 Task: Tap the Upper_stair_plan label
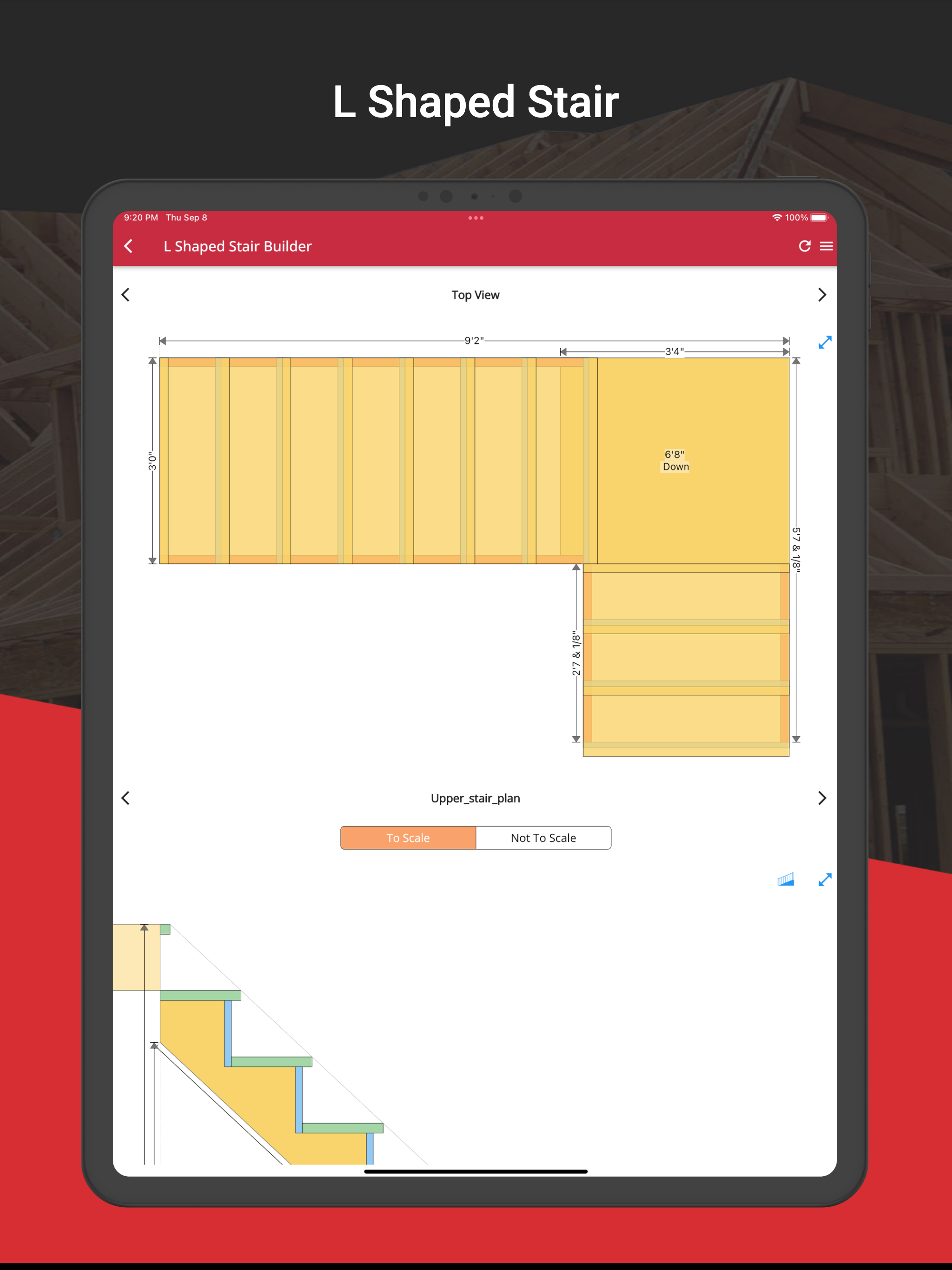tap(476, 798)
